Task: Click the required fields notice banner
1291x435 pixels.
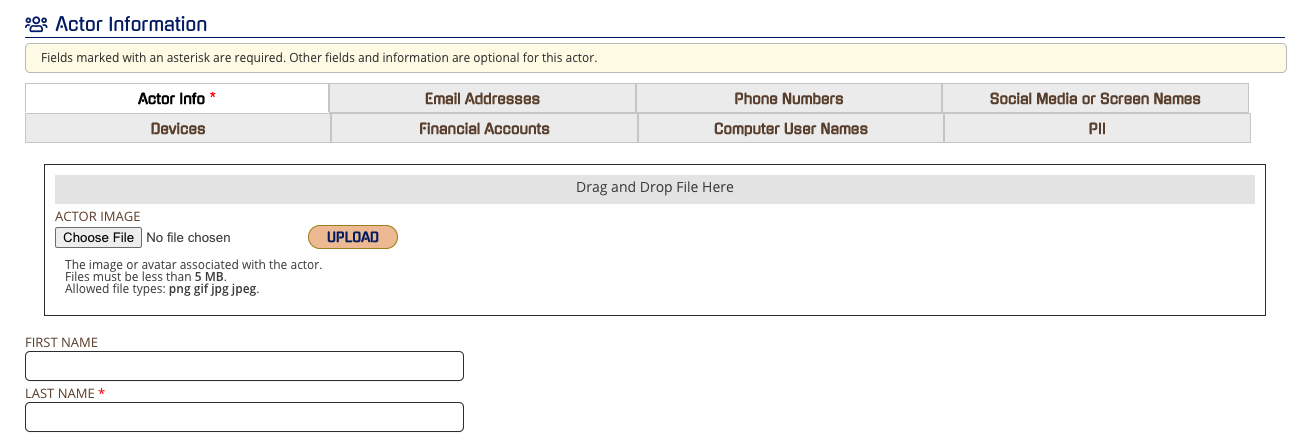Action: click(x=655, y=58)
